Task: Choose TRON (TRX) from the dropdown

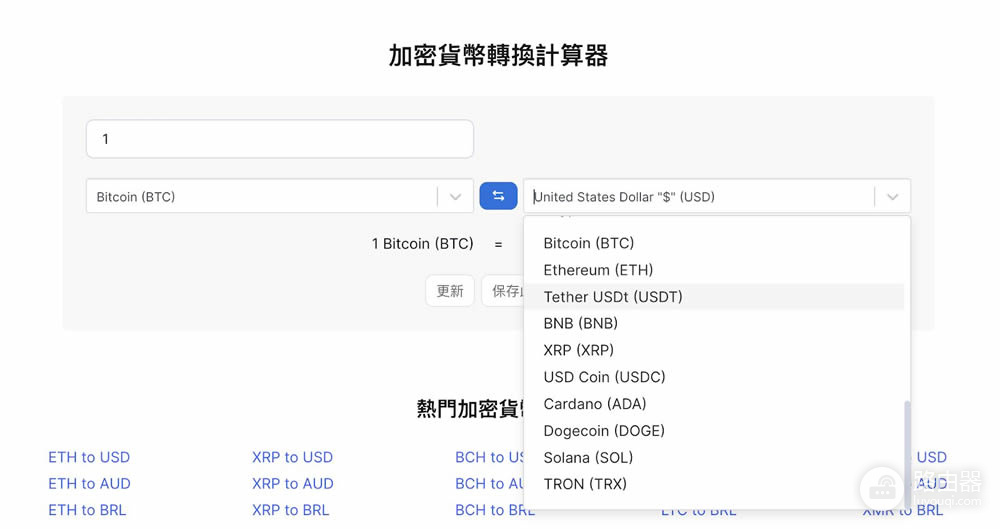Action: point(714,484)
